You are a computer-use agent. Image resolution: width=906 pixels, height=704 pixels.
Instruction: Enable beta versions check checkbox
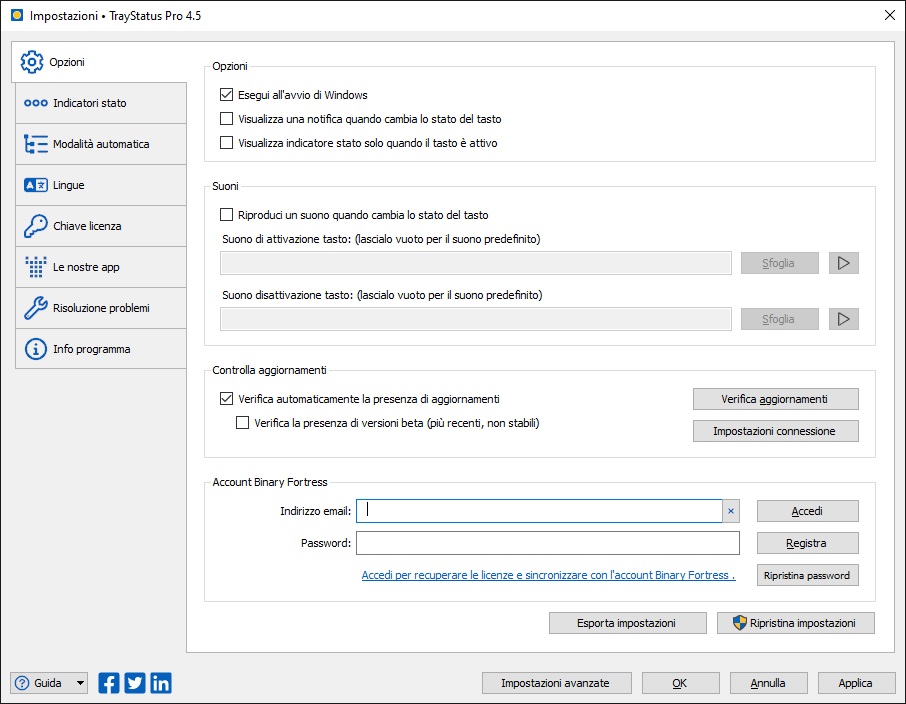(x=243, y=423)
